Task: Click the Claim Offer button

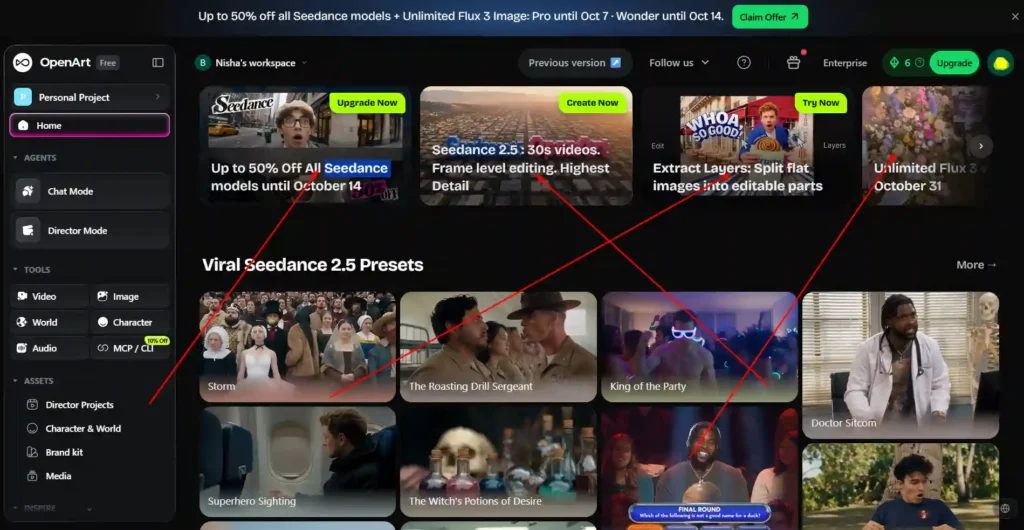Action: [x=769, y=17]
